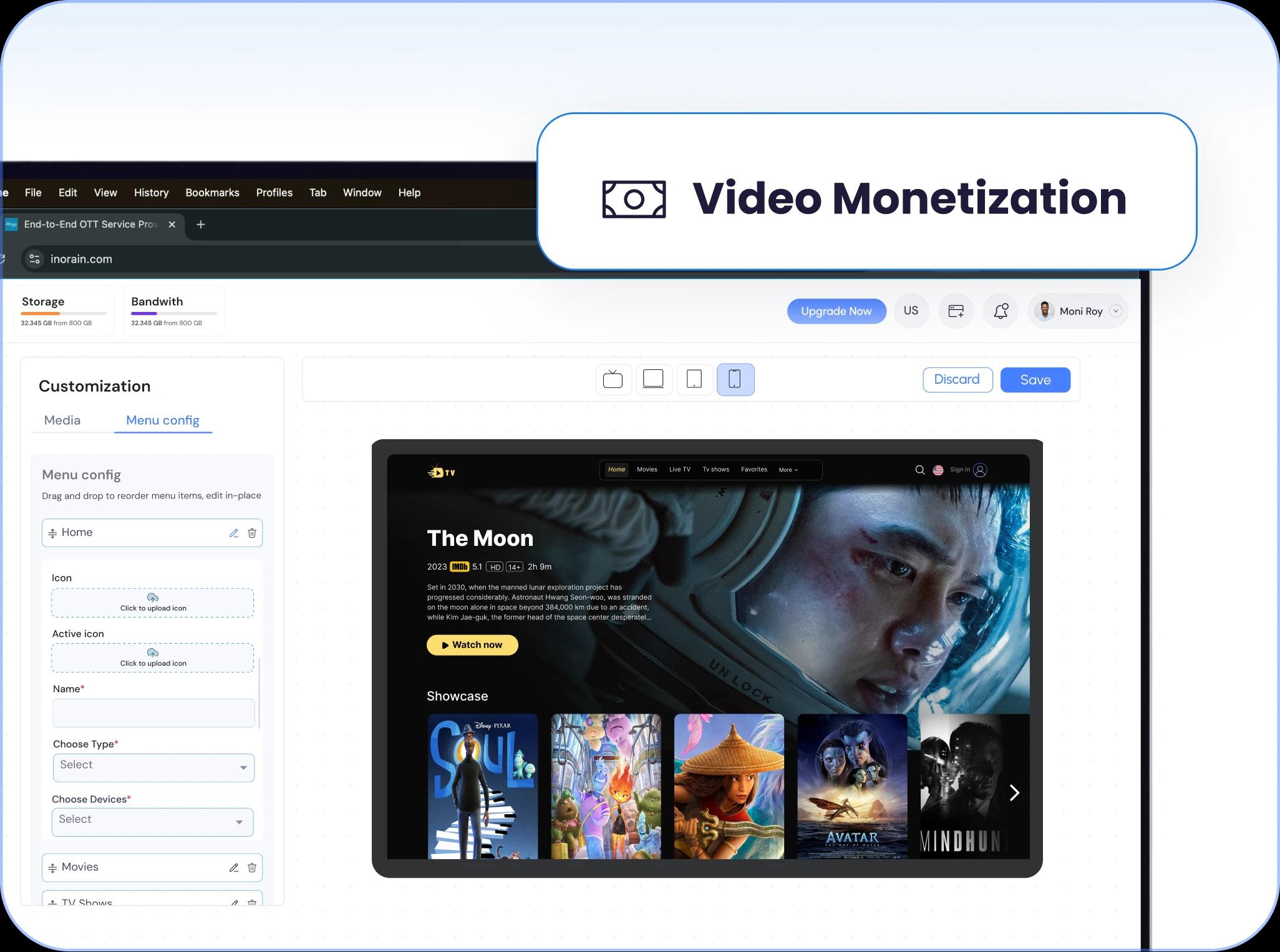The image size is (1280, 952).
Task: Select the laptop device preview icon
Action: [653, 379]
